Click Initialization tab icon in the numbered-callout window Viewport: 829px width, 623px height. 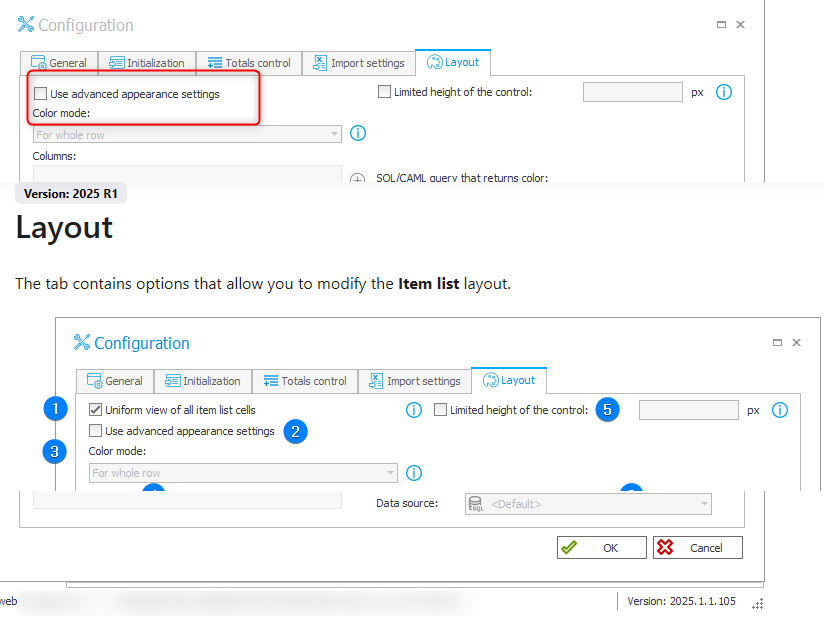tap(172, 381)
